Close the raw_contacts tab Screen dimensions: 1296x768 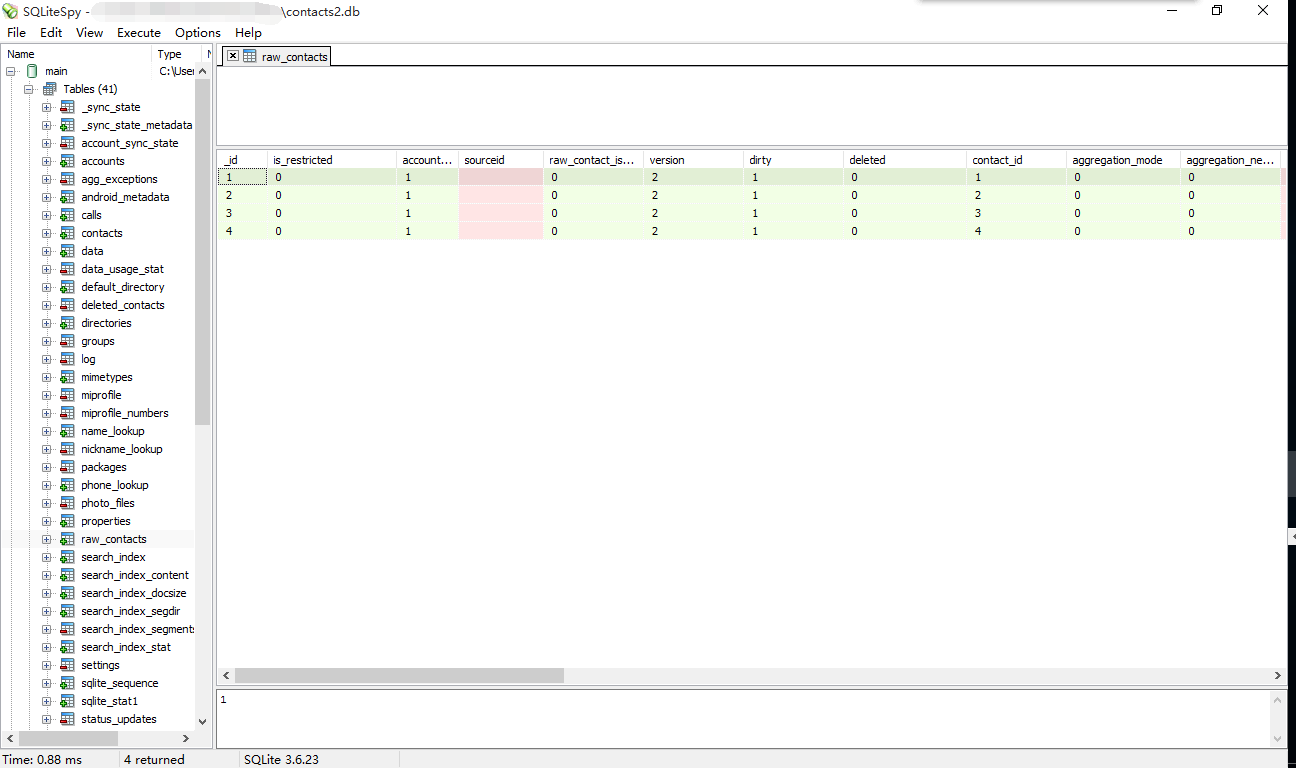(232, 56)
